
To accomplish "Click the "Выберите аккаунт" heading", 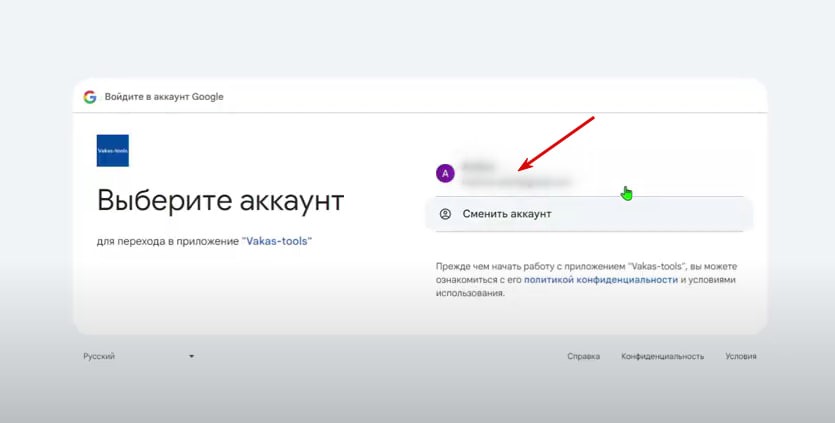I will pyautogui.click(x=220, y=200).
